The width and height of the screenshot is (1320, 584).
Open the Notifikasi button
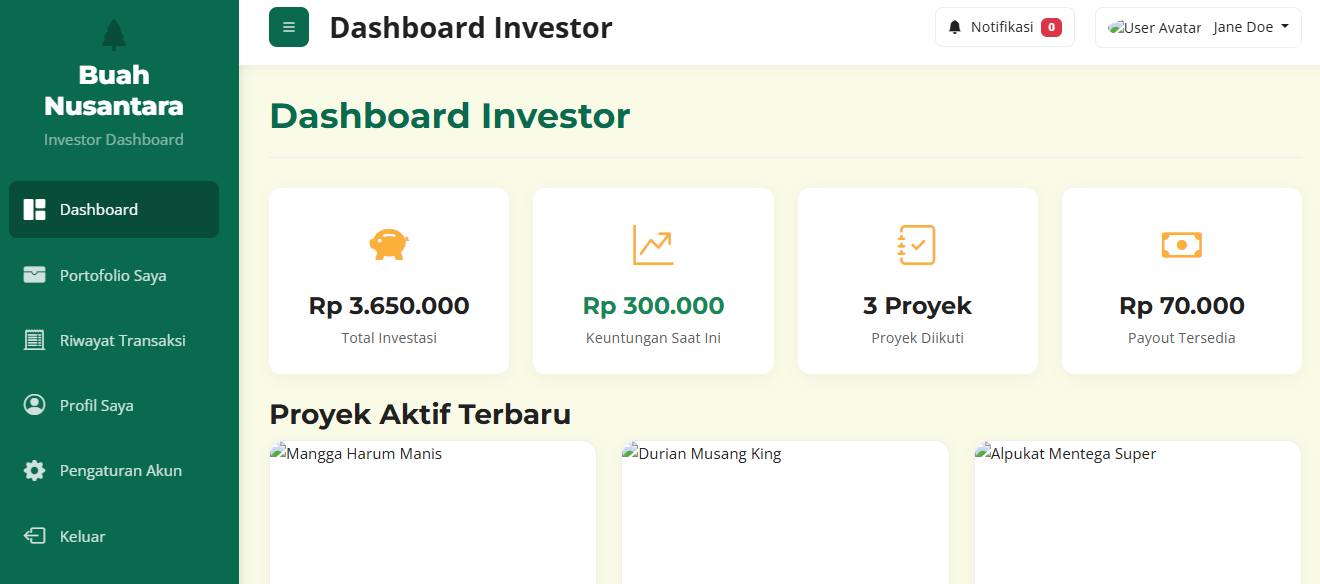[x=1003, y=27]
